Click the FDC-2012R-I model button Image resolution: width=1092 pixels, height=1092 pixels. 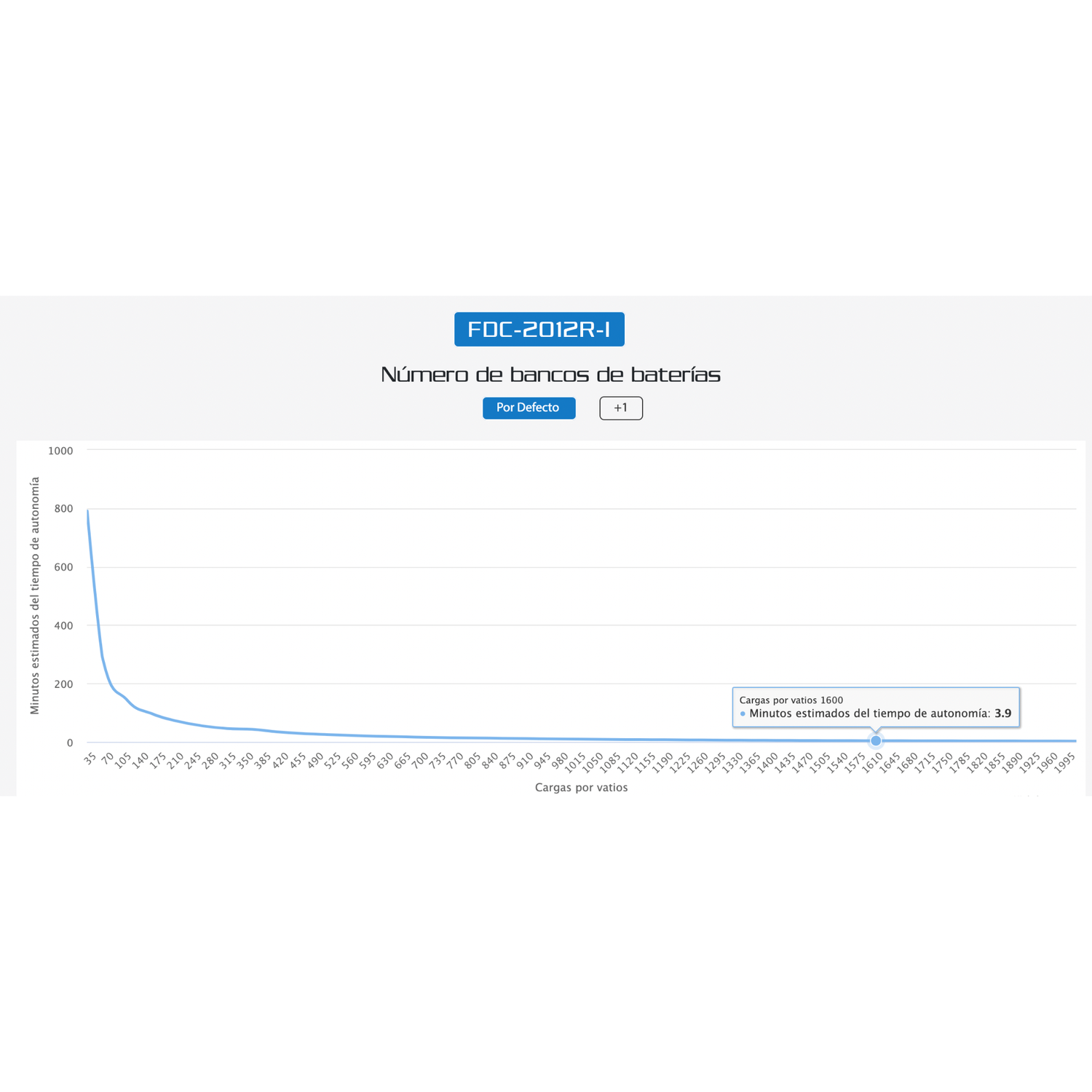pyautogui.click(x=539, y=329)
